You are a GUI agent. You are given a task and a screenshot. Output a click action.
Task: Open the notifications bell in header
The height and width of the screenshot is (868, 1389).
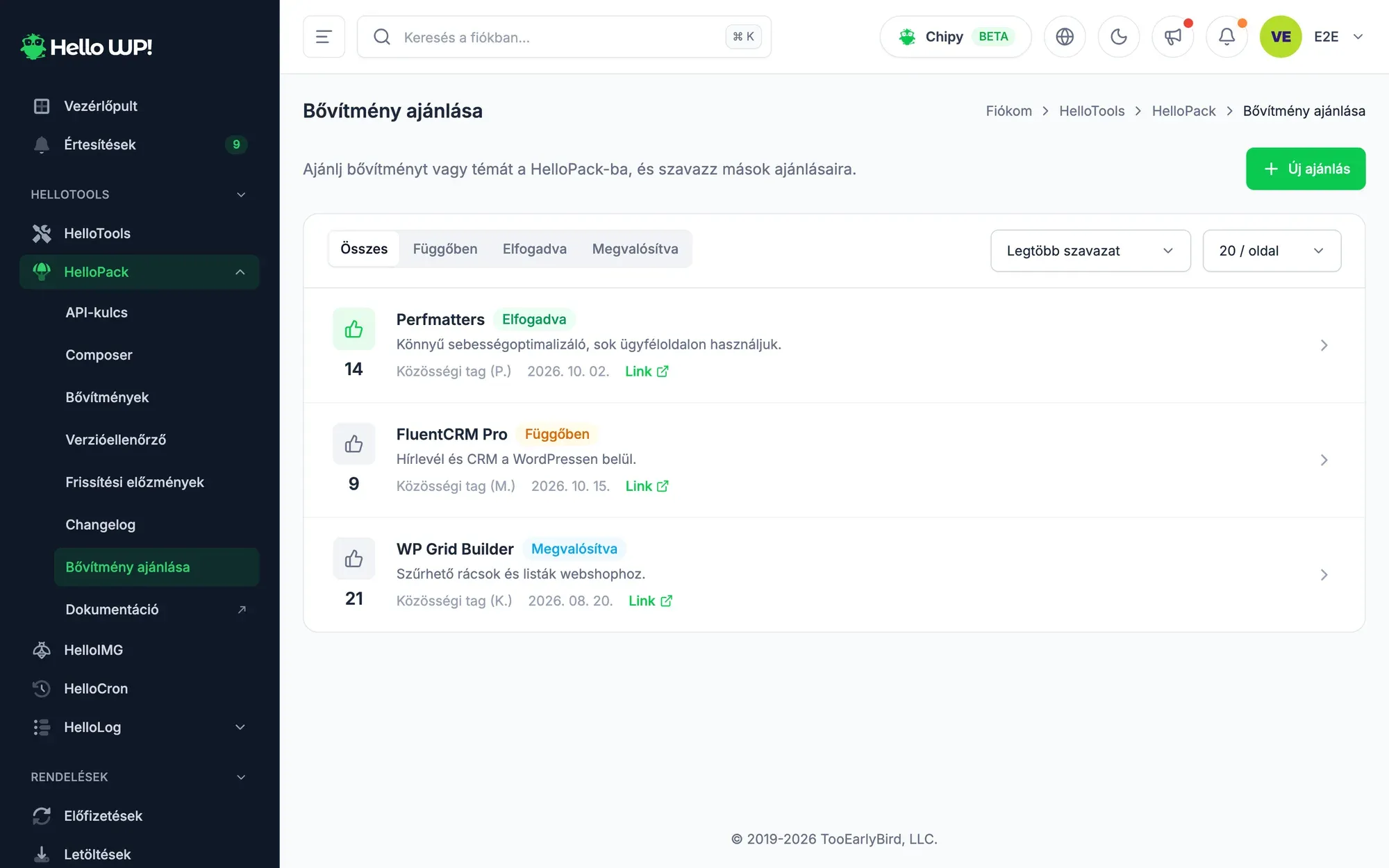click(1227, 37)
